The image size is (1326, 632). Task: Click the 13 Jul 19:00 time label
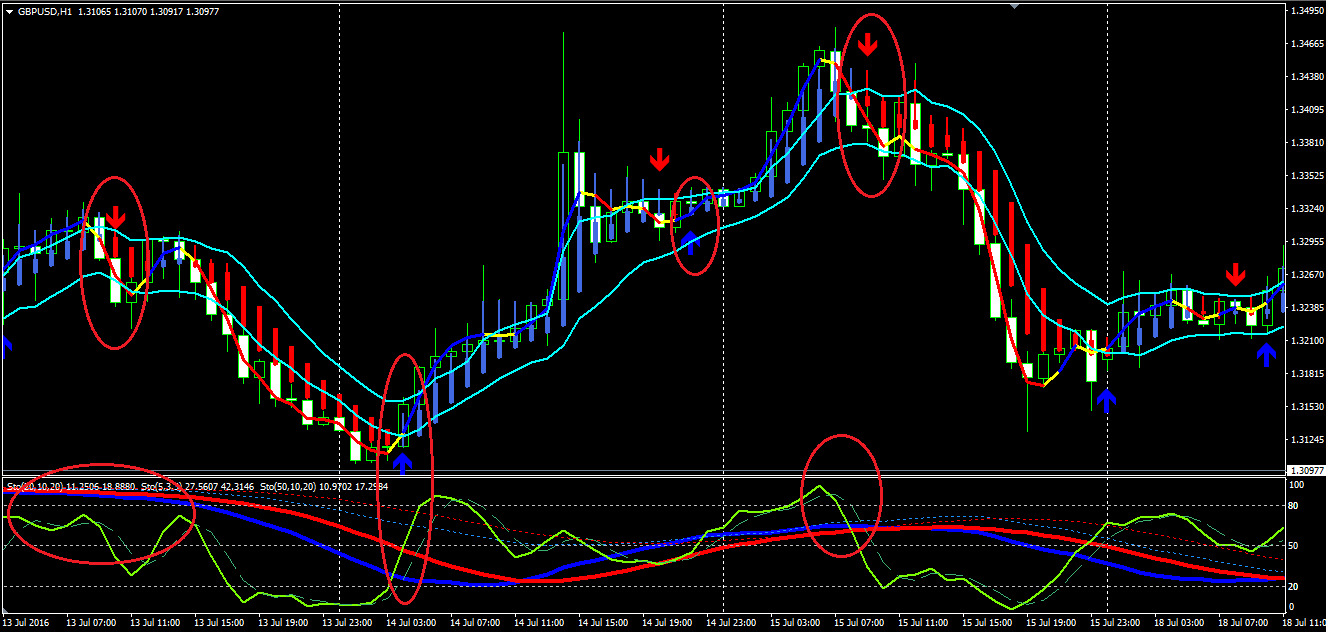(284, 623)
